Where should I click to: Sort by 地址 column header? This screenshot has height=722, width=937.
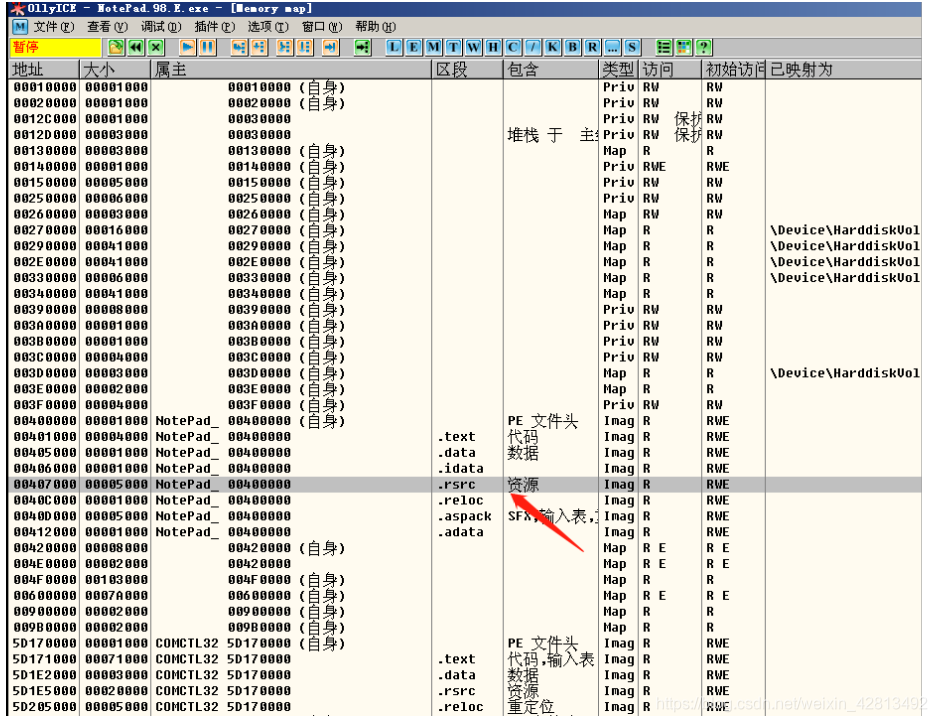44,69
